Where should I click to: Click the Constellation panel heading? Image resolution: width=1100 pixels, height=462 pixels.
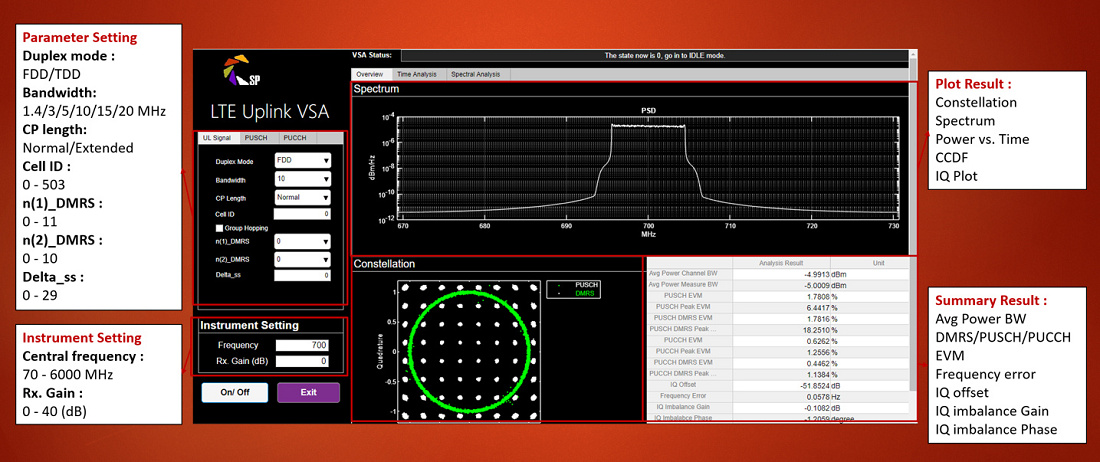(384, 264)
